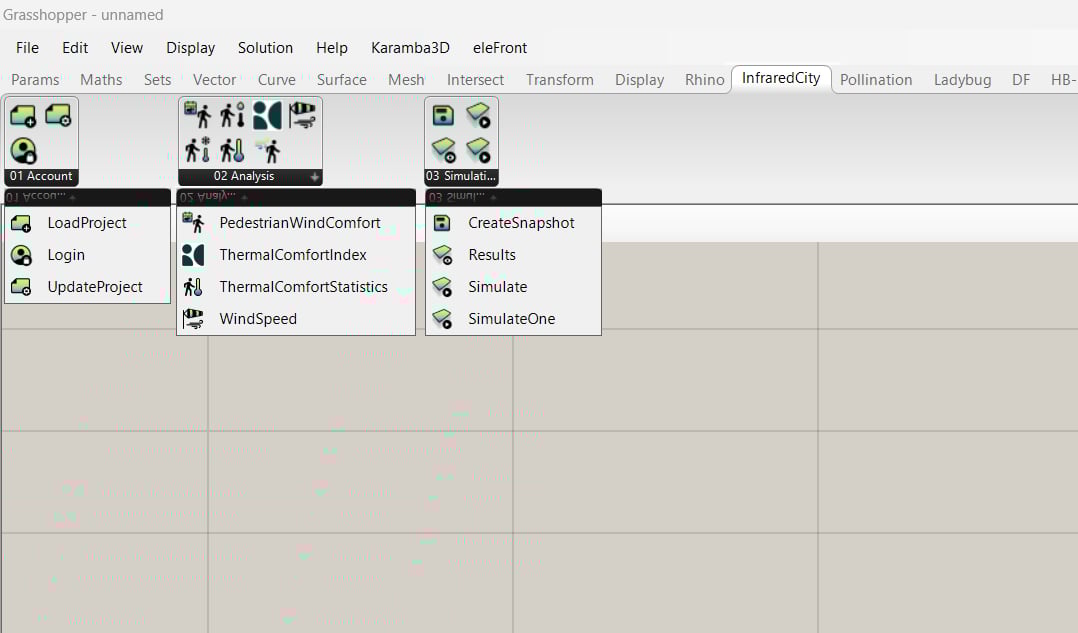This screenshot has width=1078, height=633.
Task: Click the WindSpeed windsock icon in the Analysis ribbon panel
Action: click(302, 115)
